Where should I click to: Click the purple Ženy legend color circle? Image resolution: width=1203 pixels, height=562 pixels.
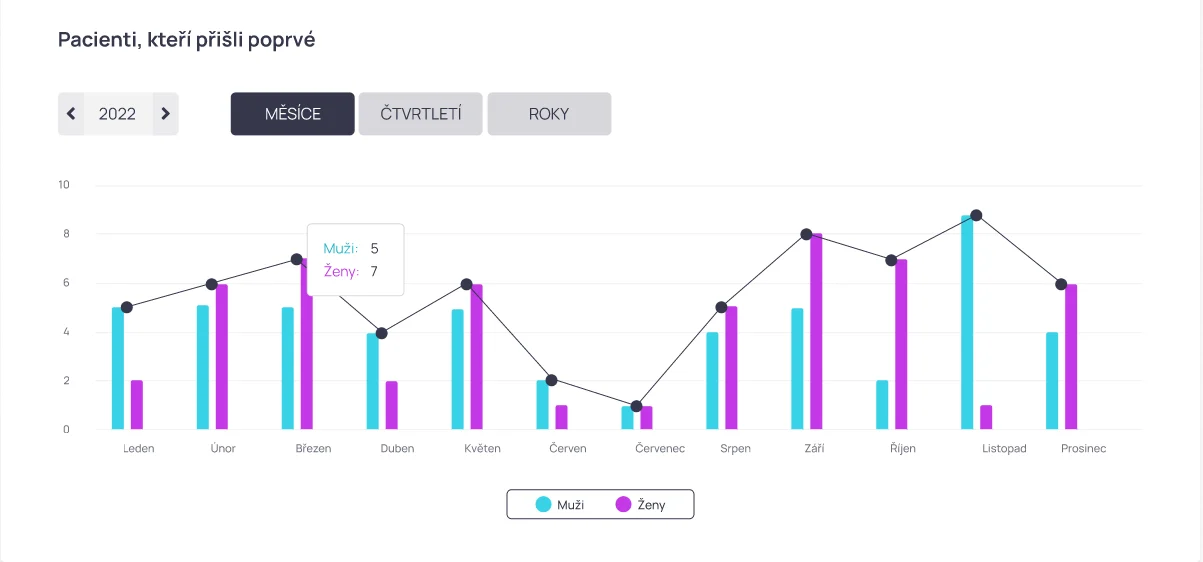click(x=624, y=505)
